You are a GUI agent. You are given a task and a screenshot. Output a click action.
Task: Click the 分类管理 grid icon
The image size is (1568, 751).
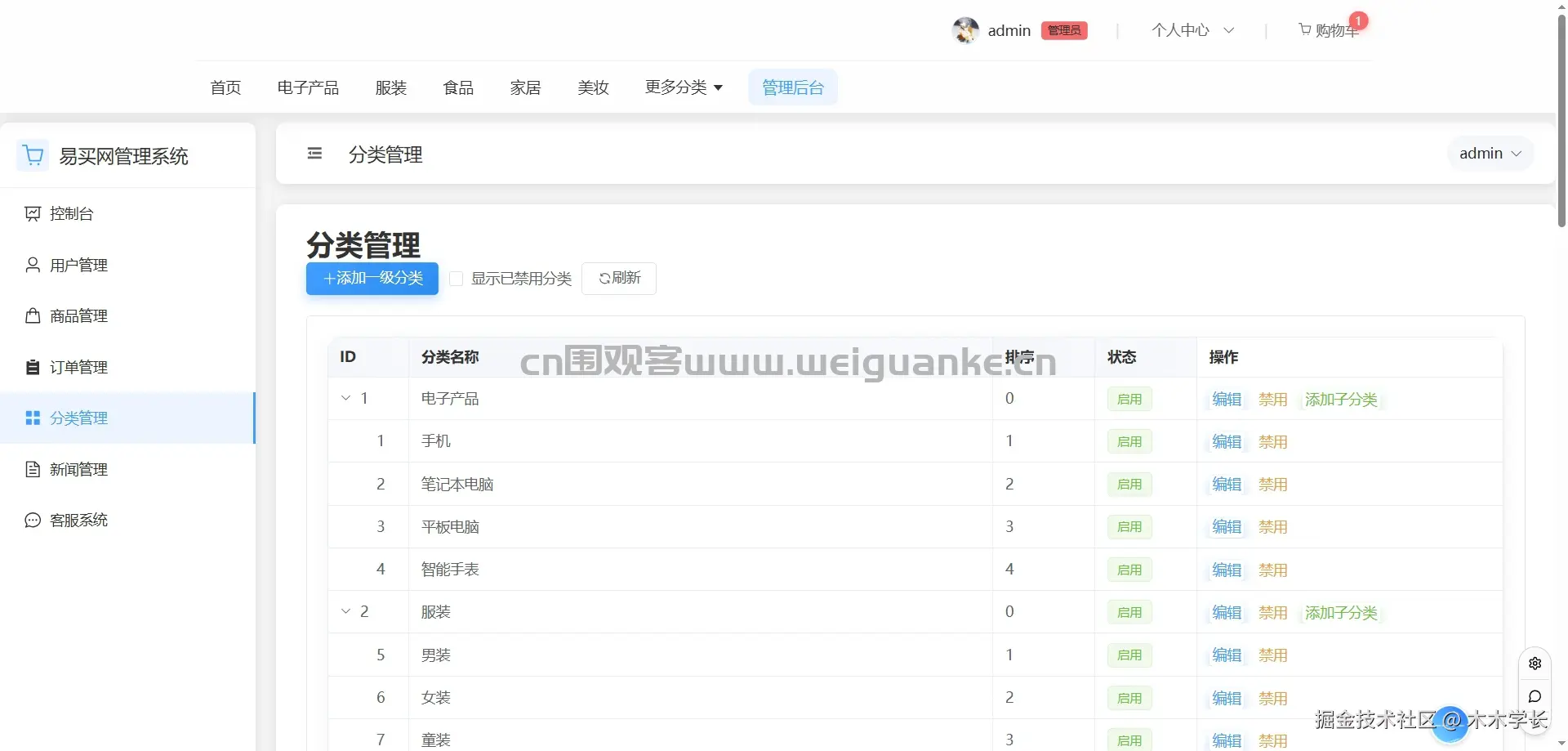33,418
